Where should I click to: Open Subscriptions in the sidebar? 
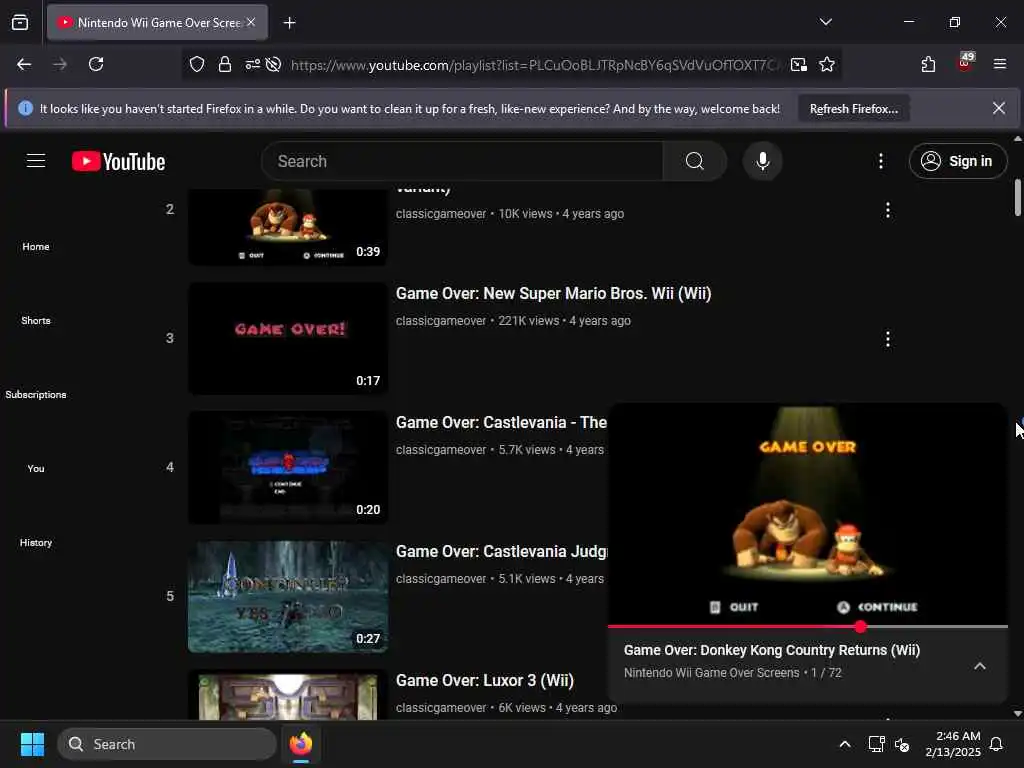35,394
